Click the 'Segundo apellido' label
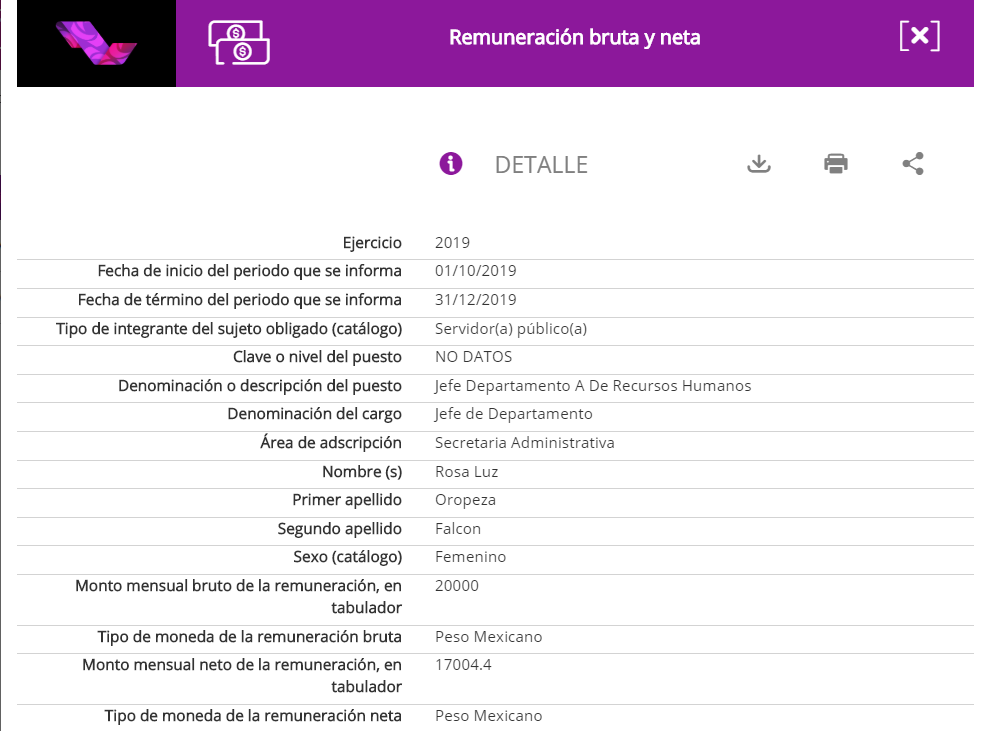This screenshot has height=731, width=988. click(339, 529)
